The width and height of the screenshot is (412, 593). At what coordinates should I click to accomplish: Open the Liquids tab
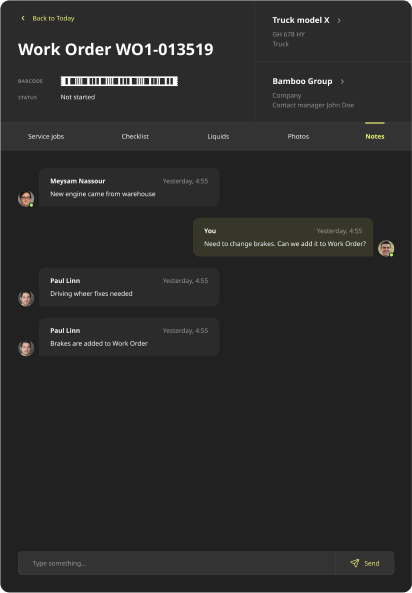[x=218, y=137]
